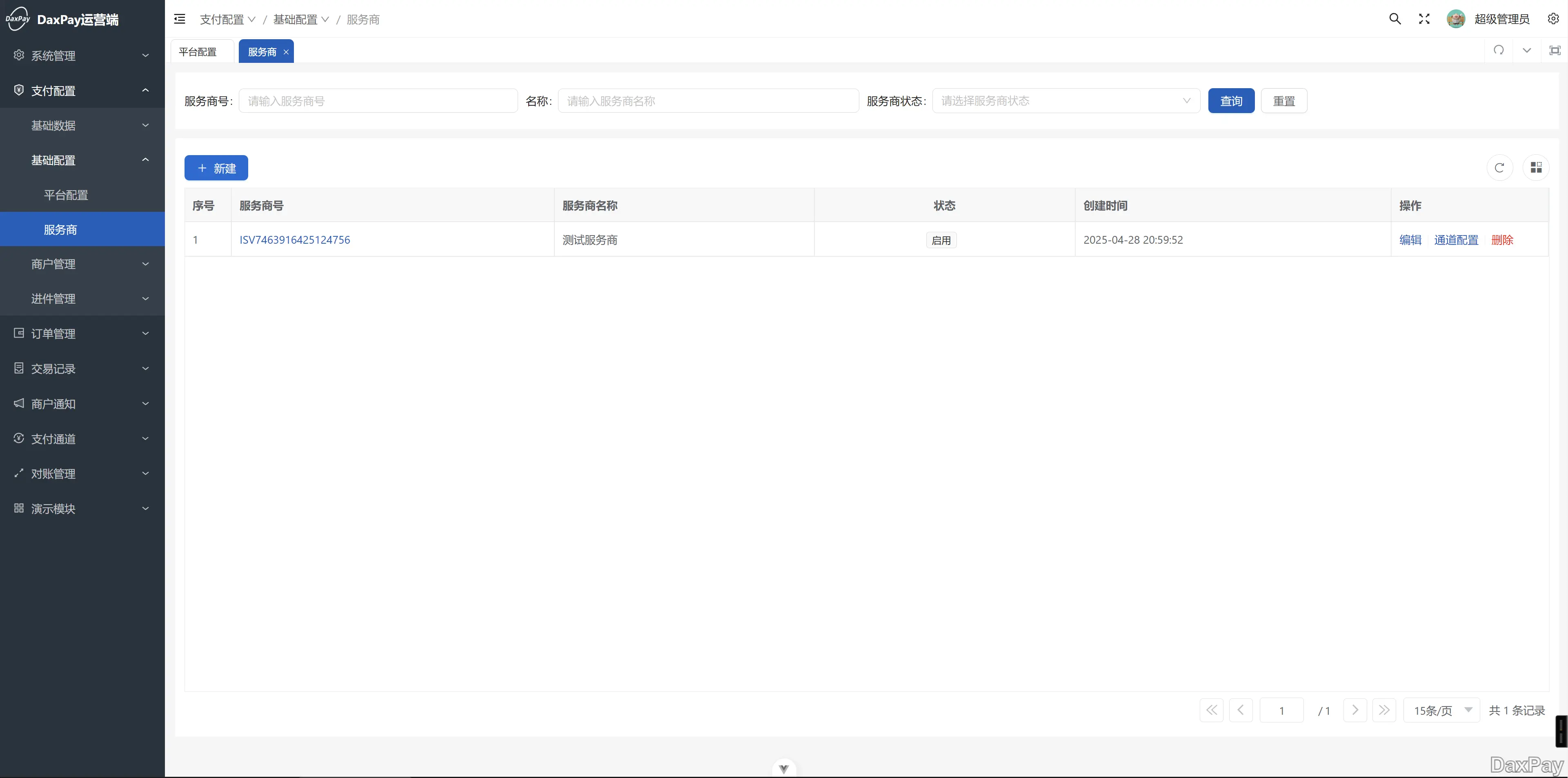Toggle fullscreen mode icon in header

[1424, 20]
